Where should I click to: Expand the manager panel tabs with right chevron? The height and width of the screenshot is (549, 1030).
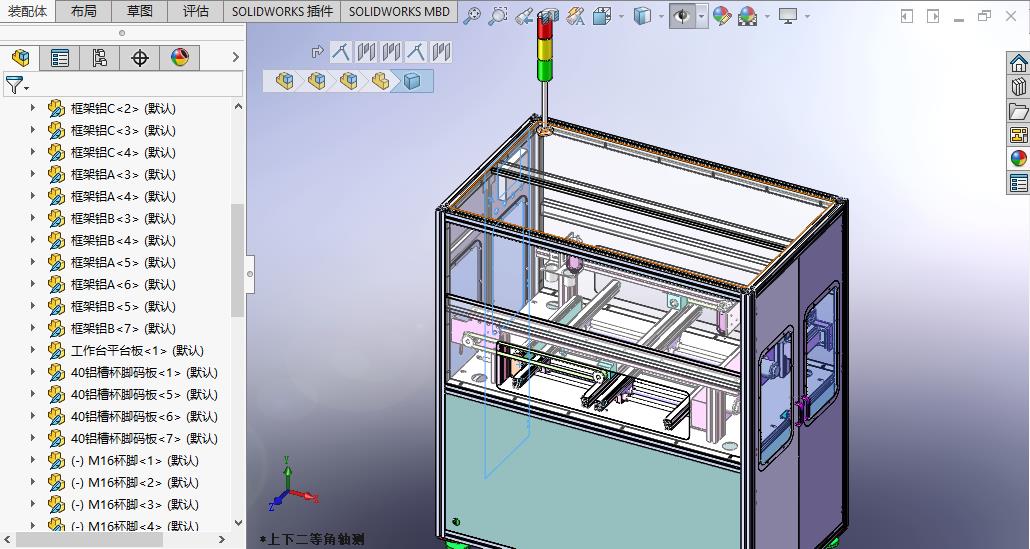point(236,58)
